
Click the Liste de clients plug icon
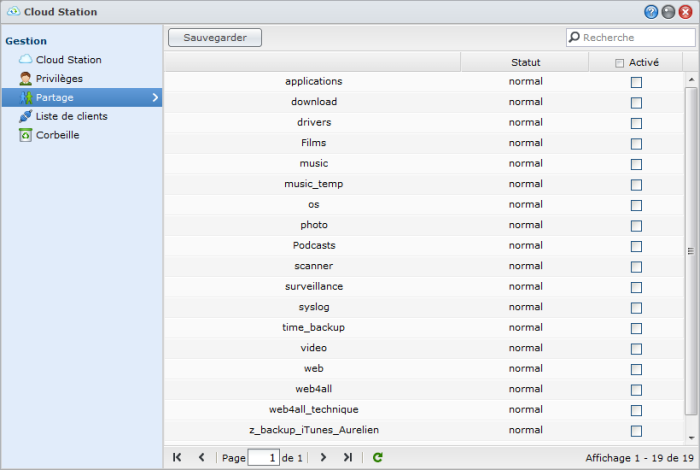pyautogui.click(x=25, y=116)
